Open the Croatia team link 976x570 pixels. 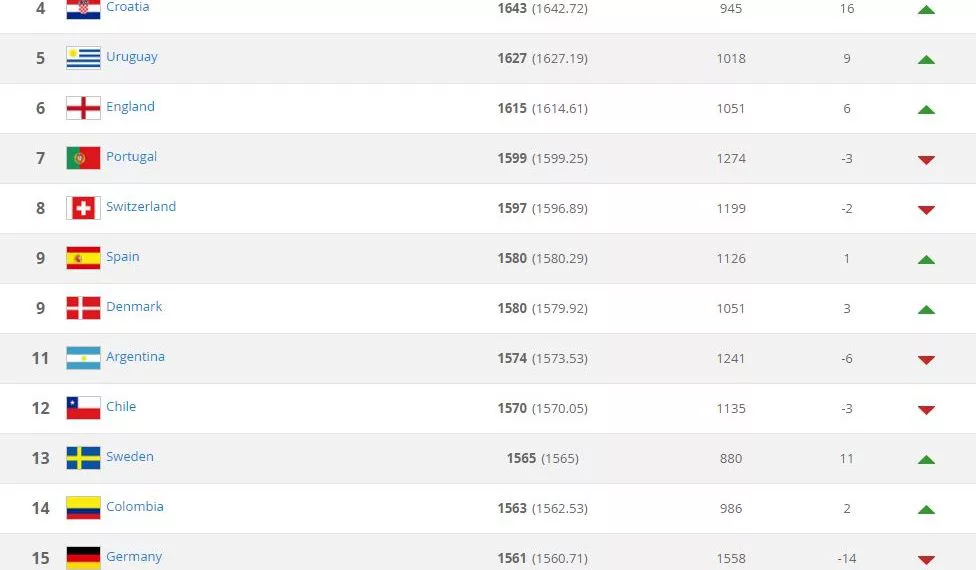(127, 7)
